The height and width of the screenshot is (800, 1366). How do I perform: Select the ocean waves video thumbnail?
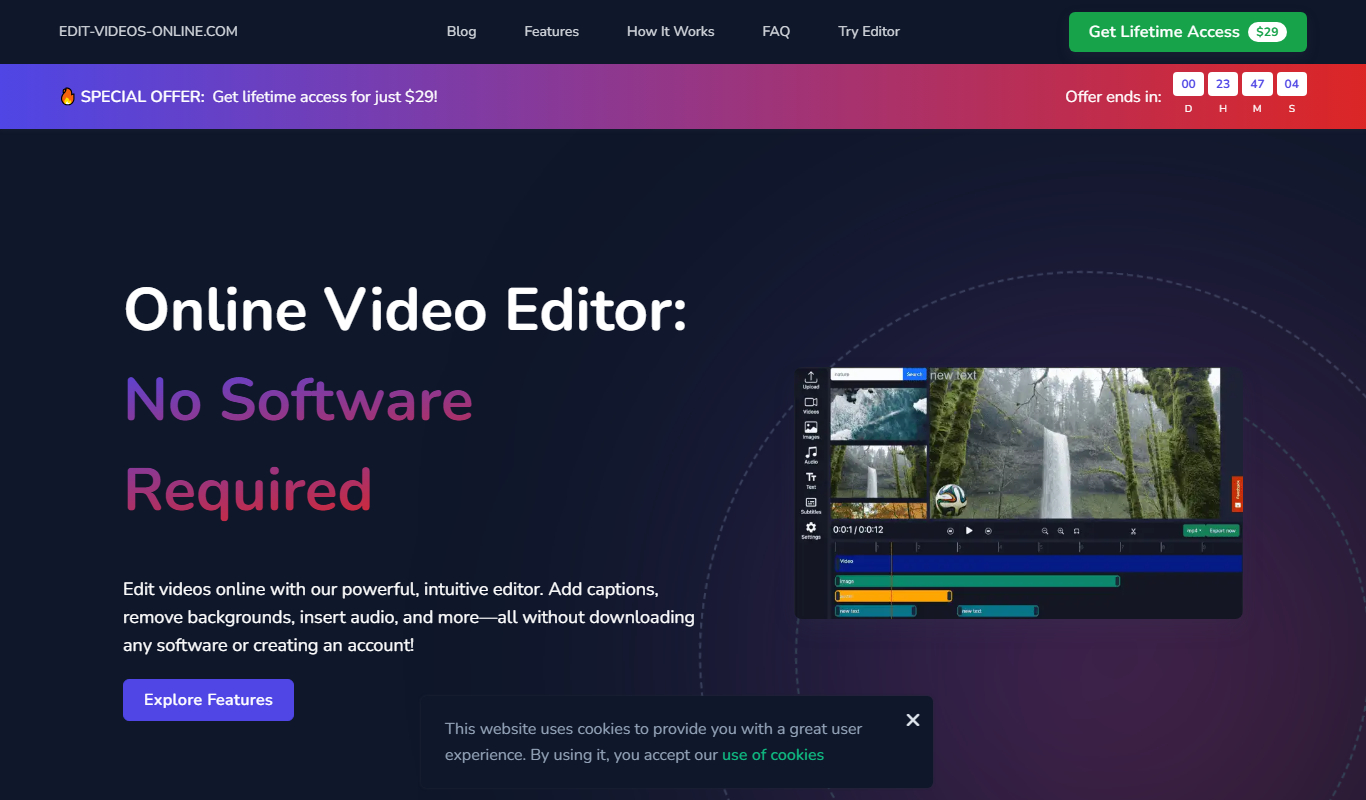click(879, 413)
